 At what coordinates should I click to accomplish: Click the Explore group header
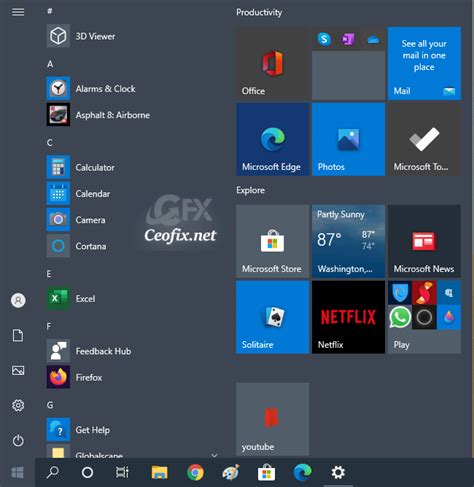point(250,190)
